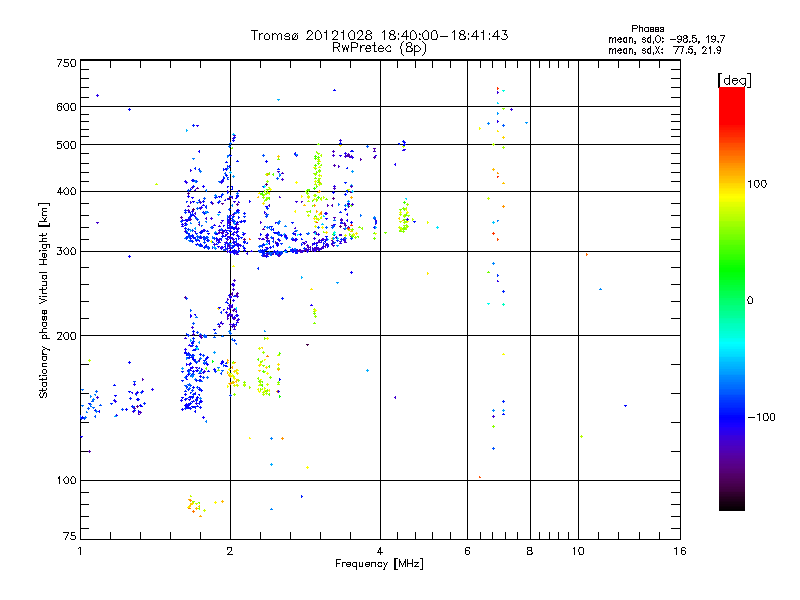This screenshot has width=800, height=600.
Task: Click the '[deg]' unit label above the color bar
Action: pyautogui.click(x=734, y=80)
